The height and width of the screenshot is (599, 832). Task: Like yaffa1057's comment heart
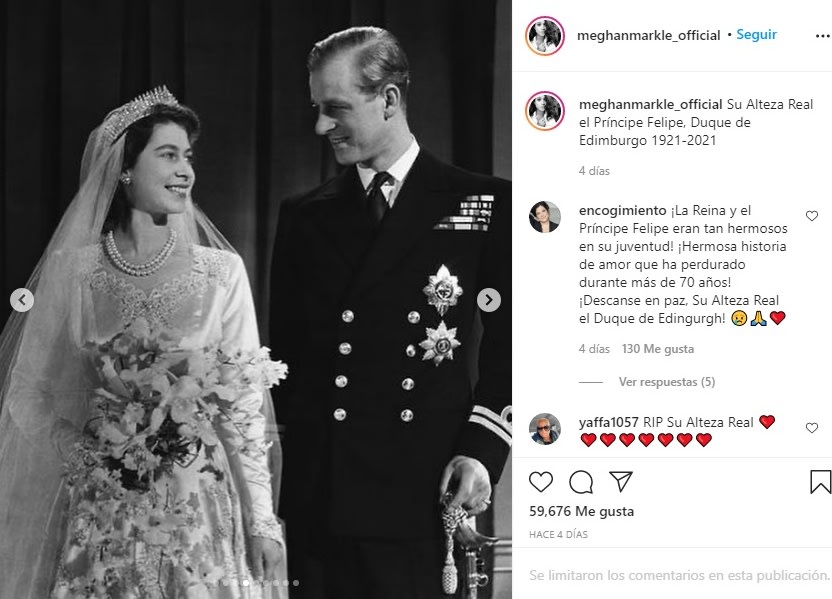point(812,428)
